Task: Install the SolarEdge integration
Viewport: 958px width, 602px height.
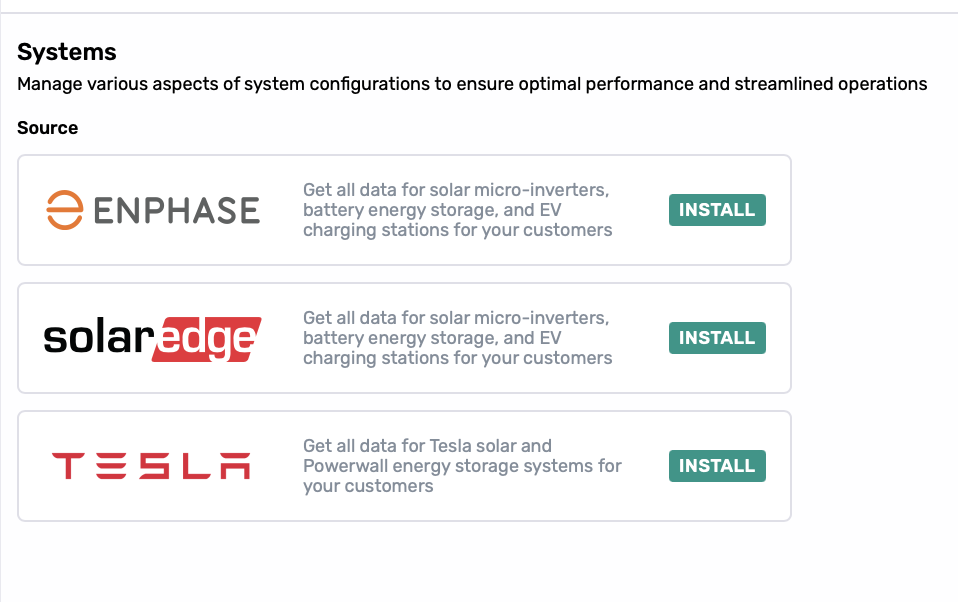Action: [x=717, y=338]
